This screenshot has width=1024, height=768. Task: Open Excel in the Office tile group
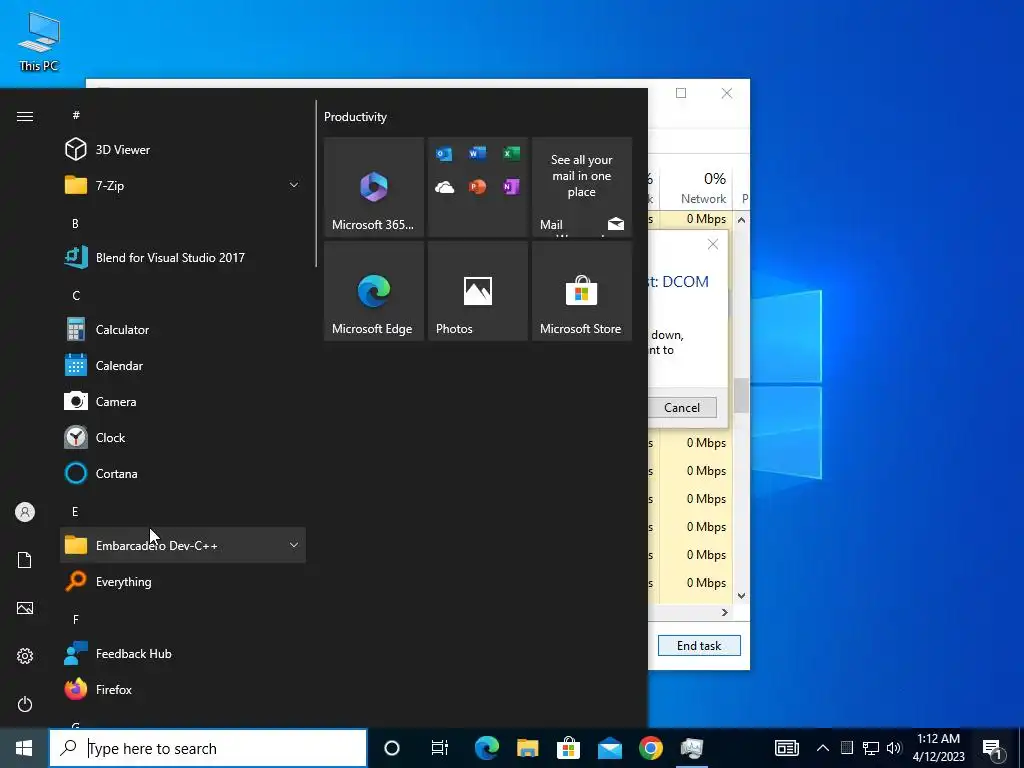point(511,153)
